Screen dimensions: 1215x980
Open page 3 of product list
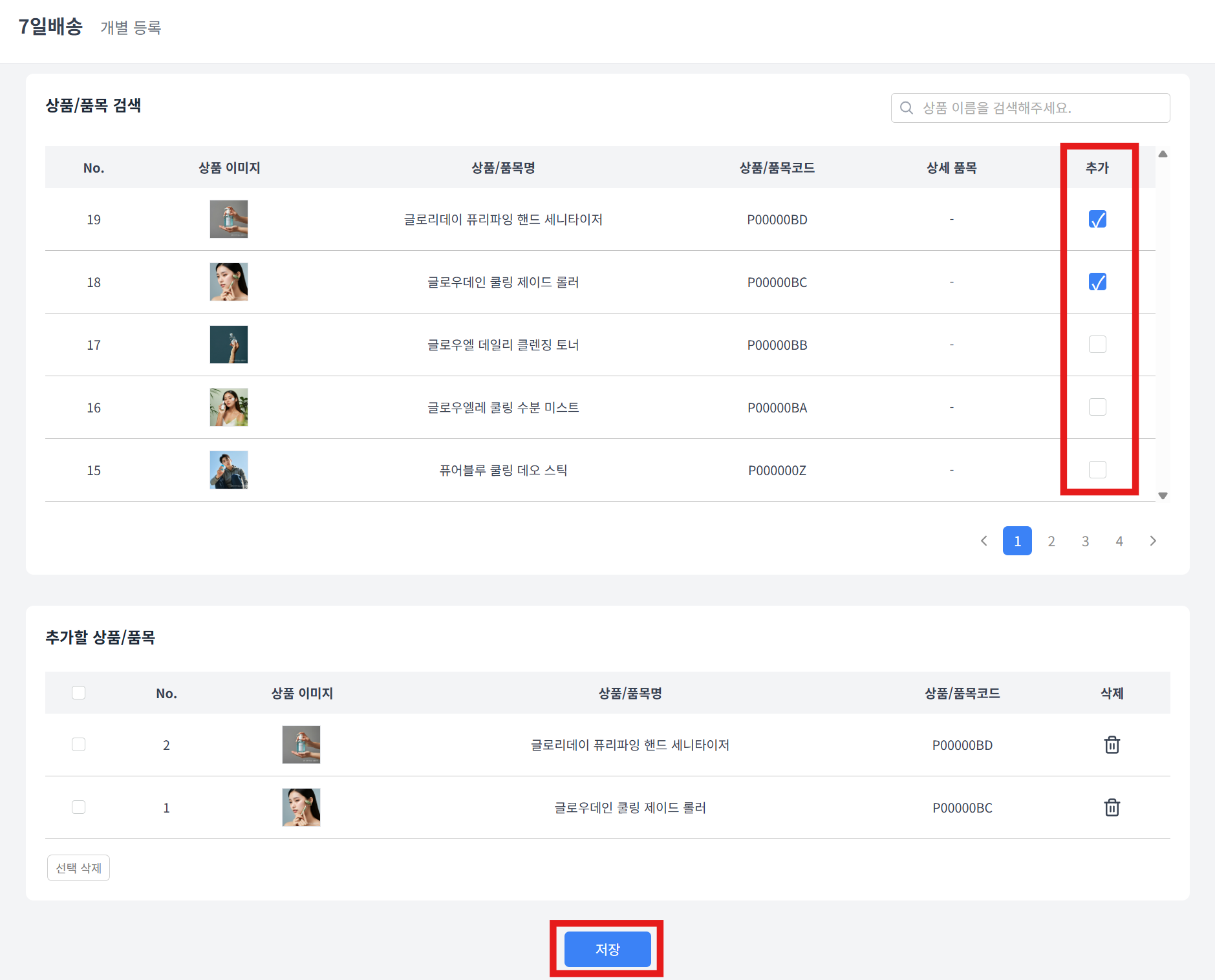point(1085,541)
